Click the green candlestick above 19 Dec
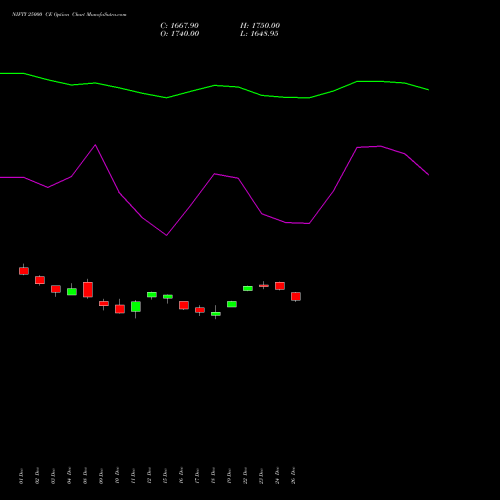 coord(232,304)
